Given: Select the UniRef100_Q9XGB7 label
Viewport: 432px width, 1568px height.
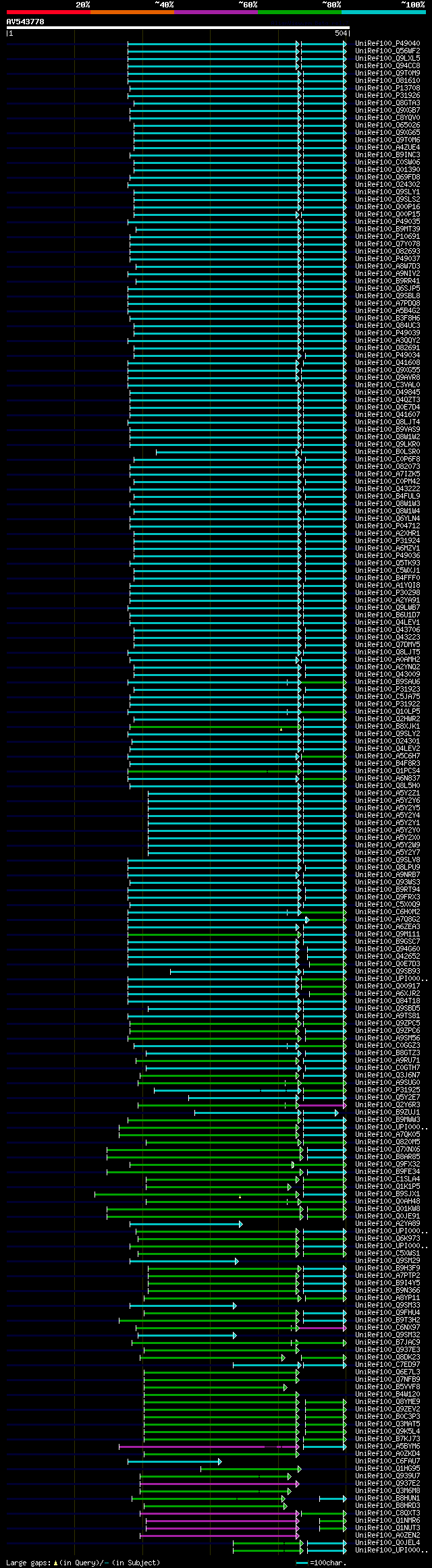Looking at the screenshot, I should click(387, 110).
